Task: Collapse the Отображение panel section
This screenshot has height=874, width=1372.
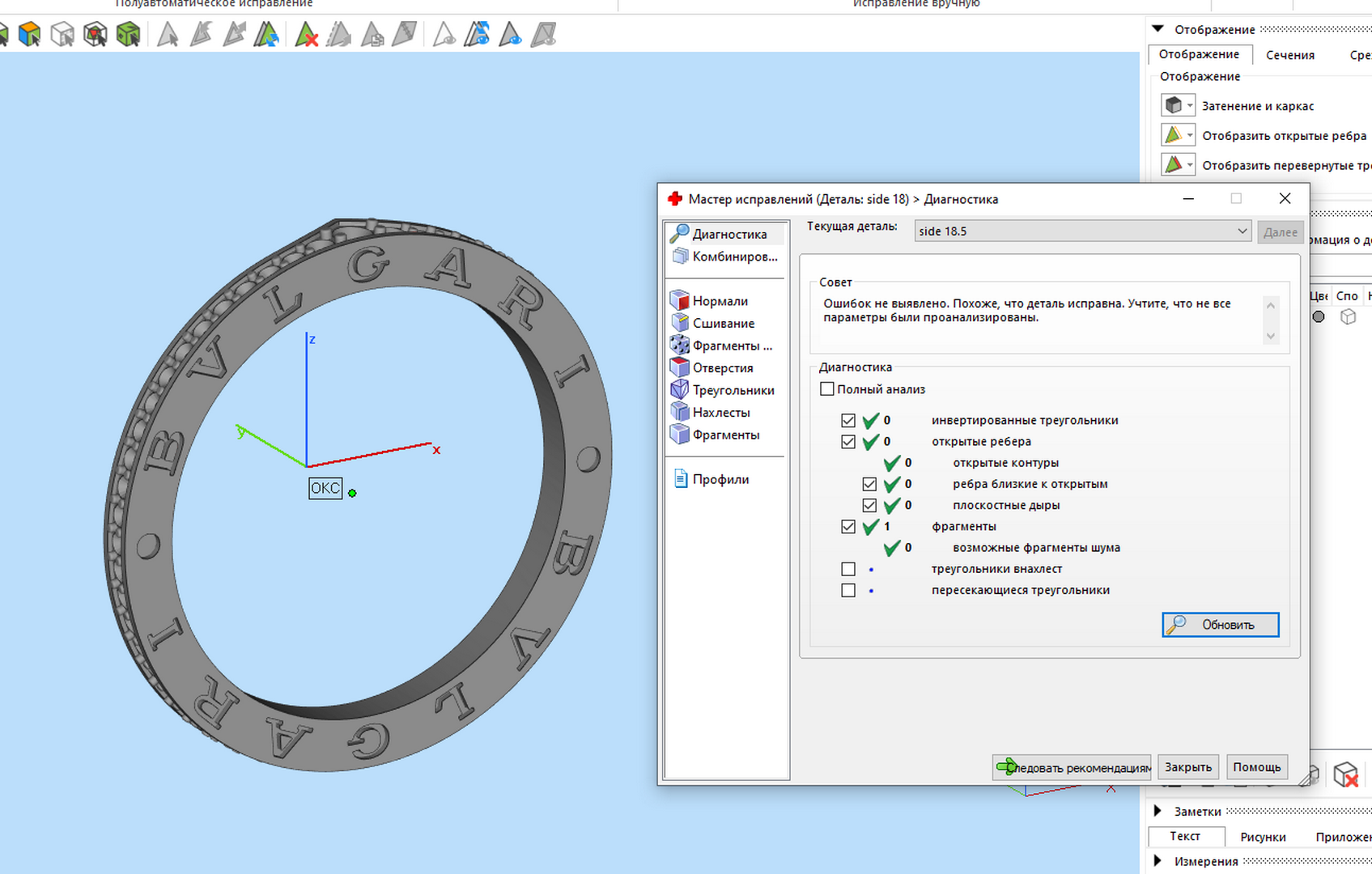Action: [x=1157, y=29]
